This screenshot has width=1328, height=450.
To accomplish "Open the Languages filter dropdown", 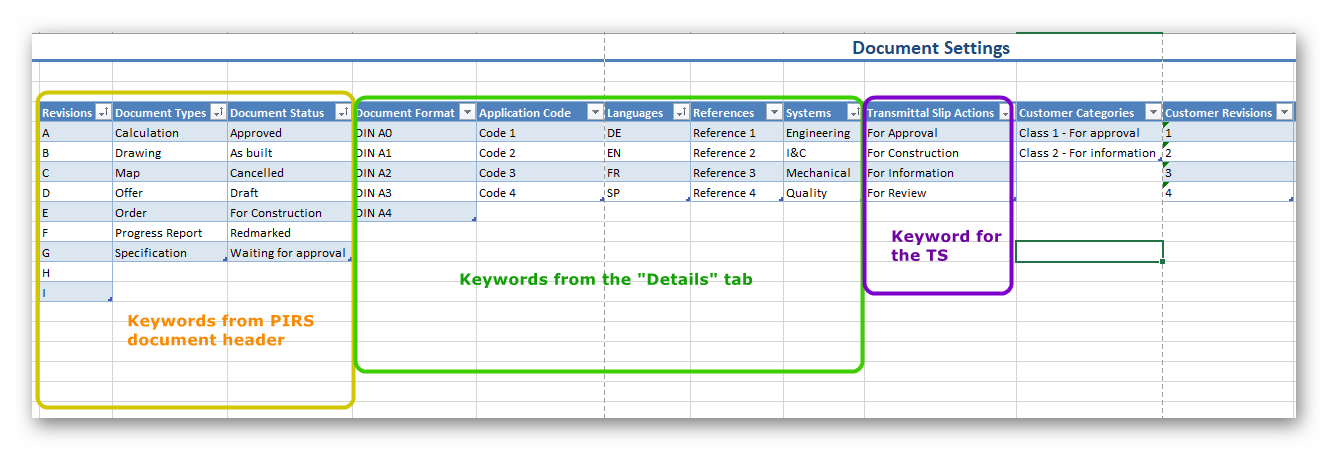I will pos(681,113).
